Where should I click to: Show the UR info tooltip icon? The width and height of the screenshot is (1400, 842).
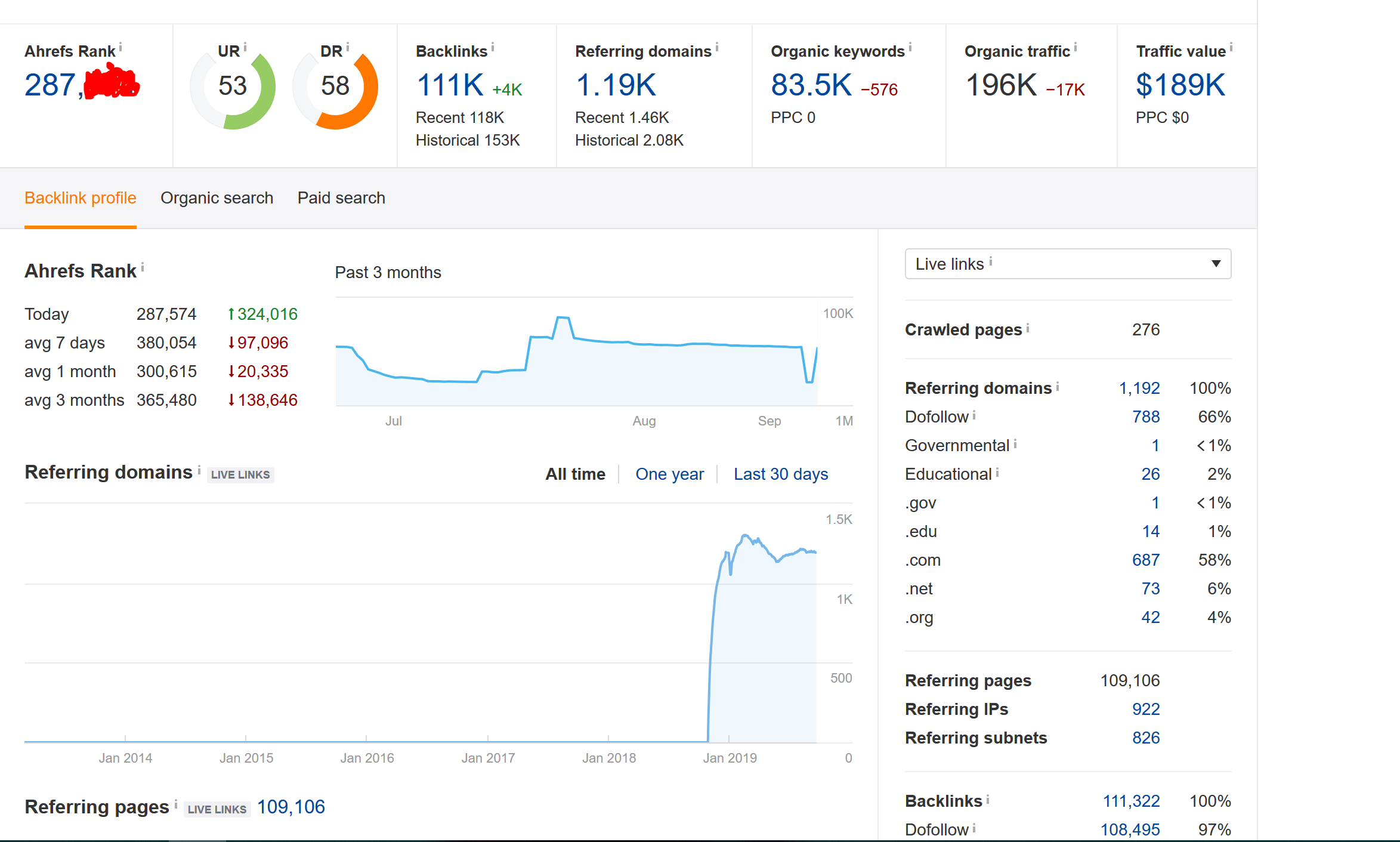[x=245, y=47]
